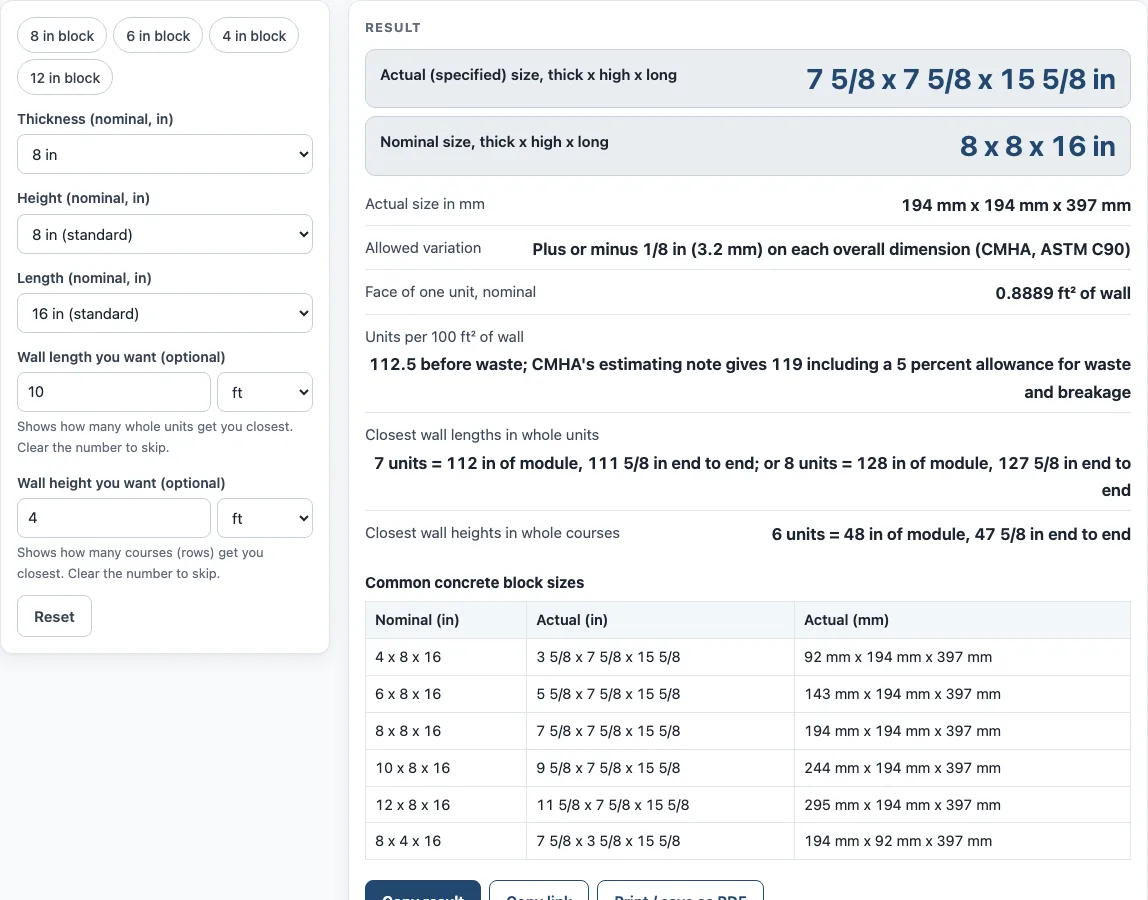Image resolution: width=1148 pixels, height=900 pixels.
Task: Click the Allowed variation value text
Action: click(832, 249)
